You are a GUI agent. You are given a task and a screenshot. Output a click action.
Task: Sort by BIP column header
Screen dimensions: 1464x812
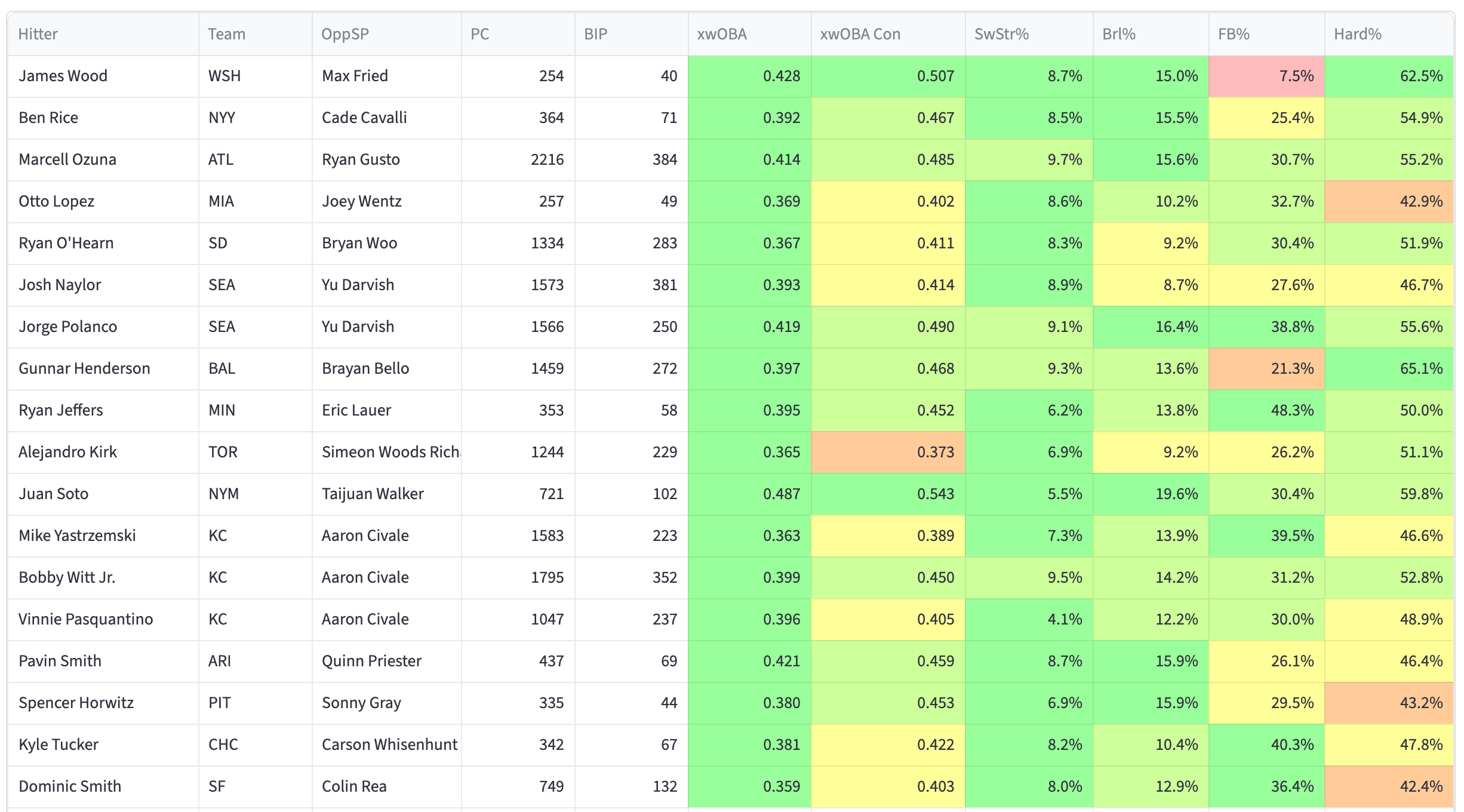(x=595, y=34)
